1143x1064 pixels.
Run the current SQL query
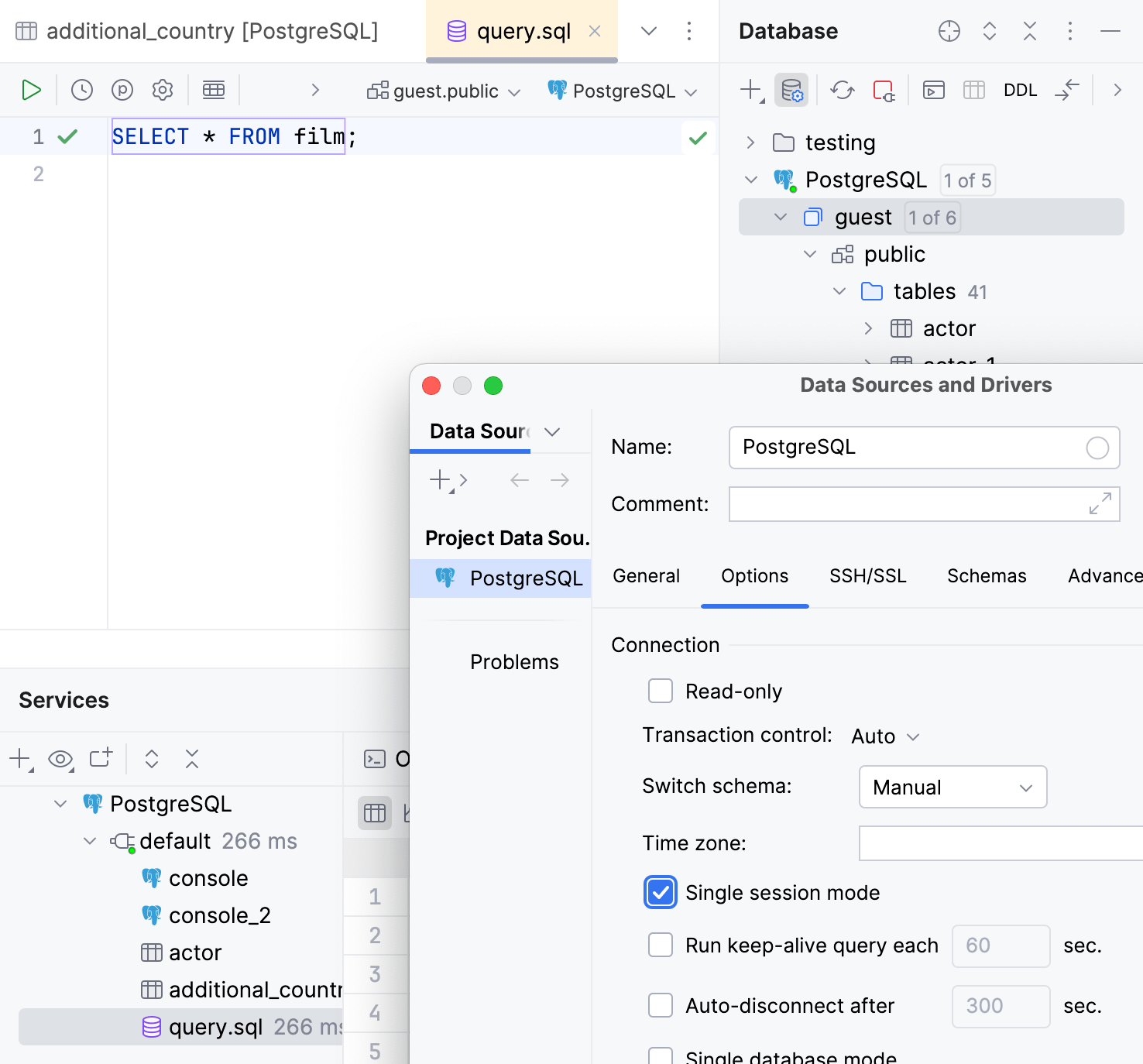tap(32, 90)
